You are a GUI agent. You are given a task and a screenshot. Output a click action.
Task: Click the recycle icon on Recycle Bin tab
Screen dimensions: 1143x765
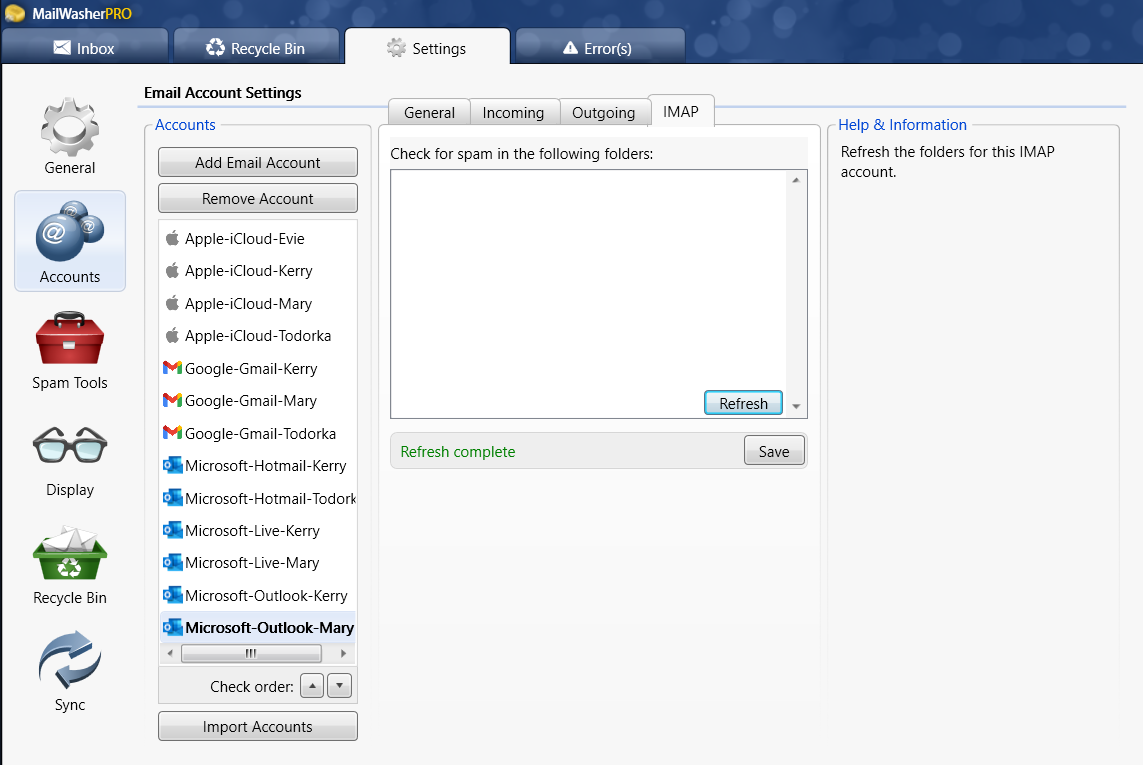215,47
